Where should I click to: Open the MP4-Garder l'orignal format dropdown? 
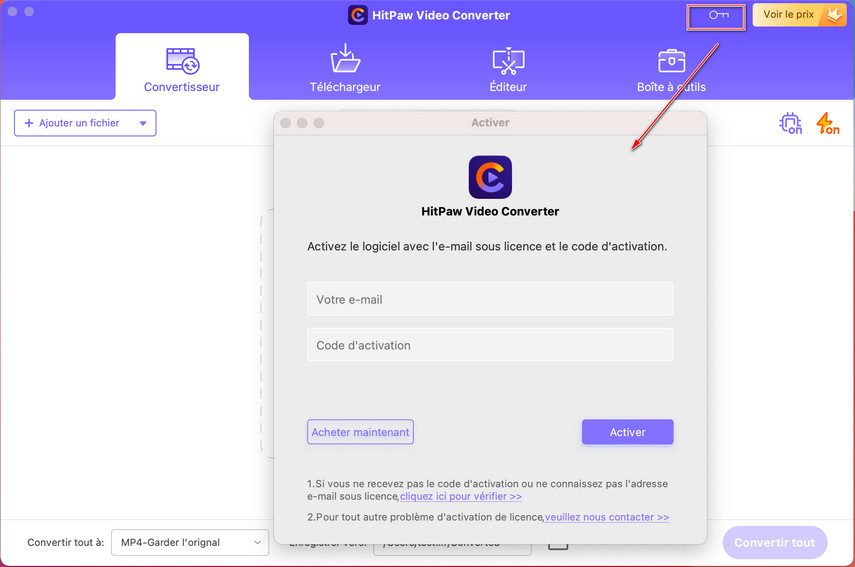point(190,542)
